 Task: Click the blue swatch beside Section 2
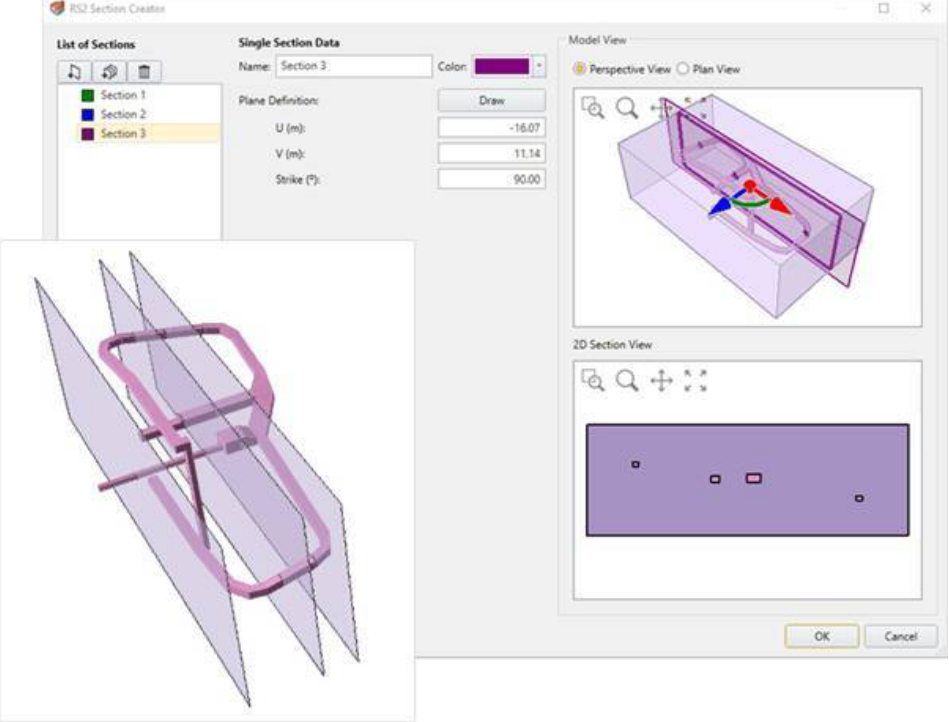(x=88, y=114)
